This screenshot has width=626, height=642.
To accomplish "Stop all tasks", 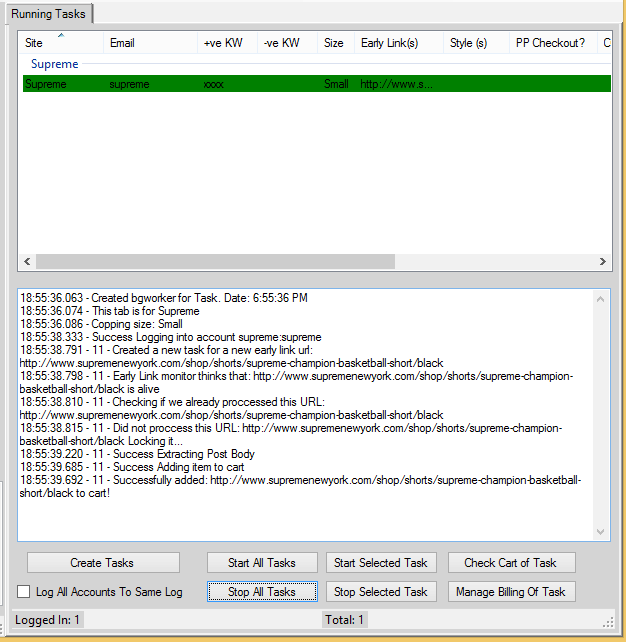I will [262, 592].
